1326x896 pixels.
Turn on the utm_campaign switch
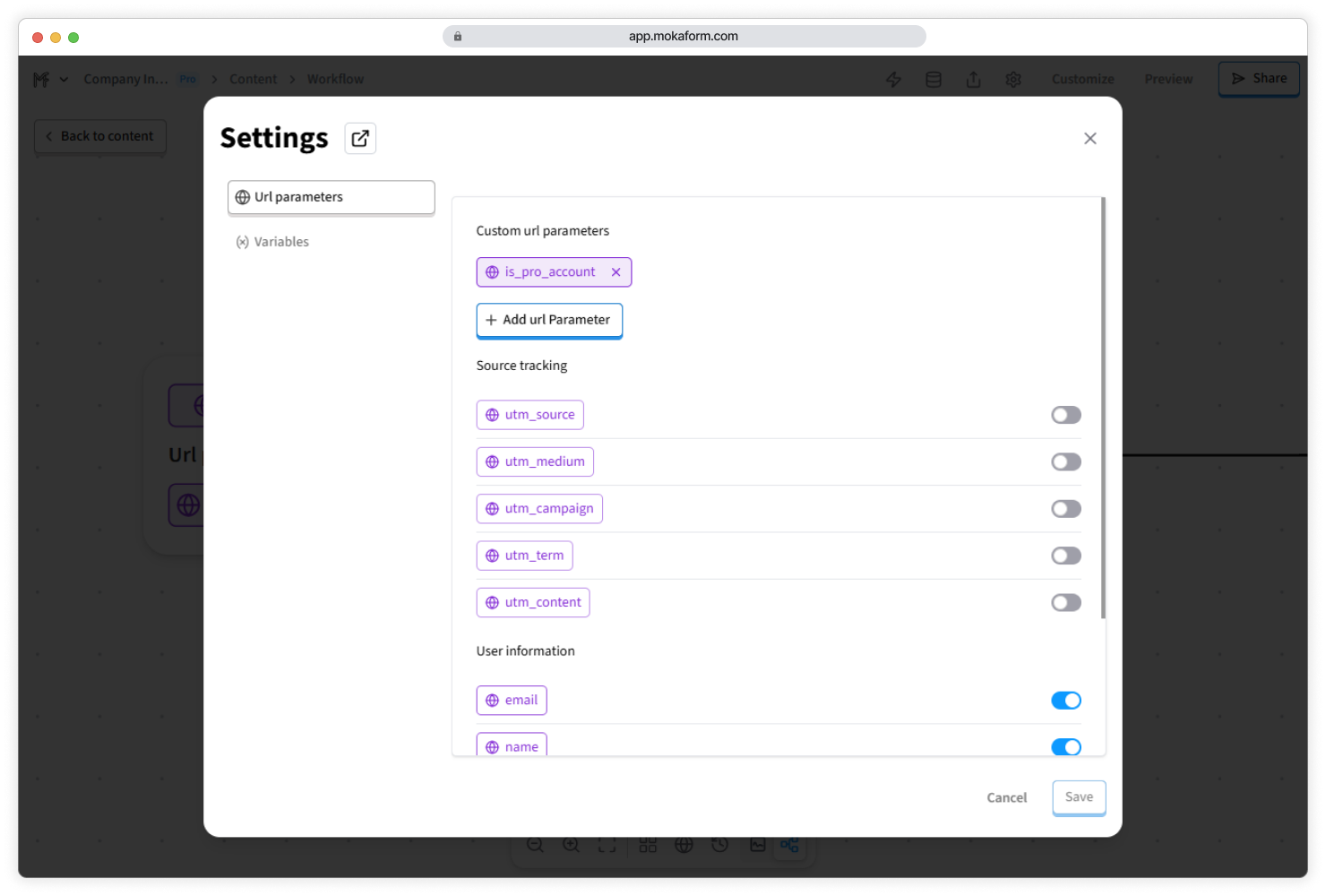coord(1066,509)
